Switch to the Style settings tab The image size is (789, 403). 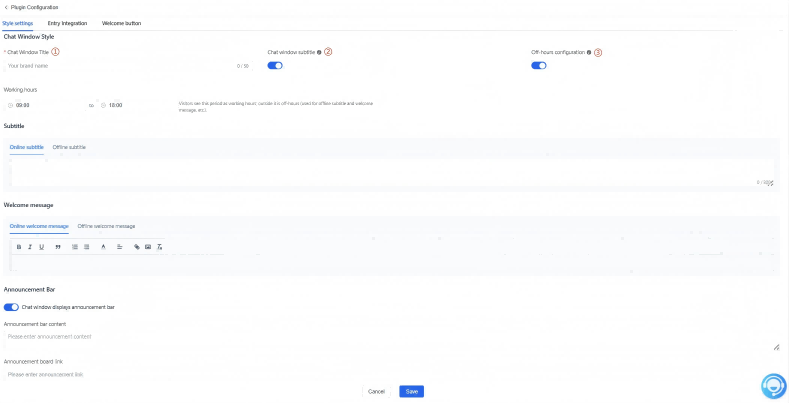pyautogui.click(x=18, y=23)
